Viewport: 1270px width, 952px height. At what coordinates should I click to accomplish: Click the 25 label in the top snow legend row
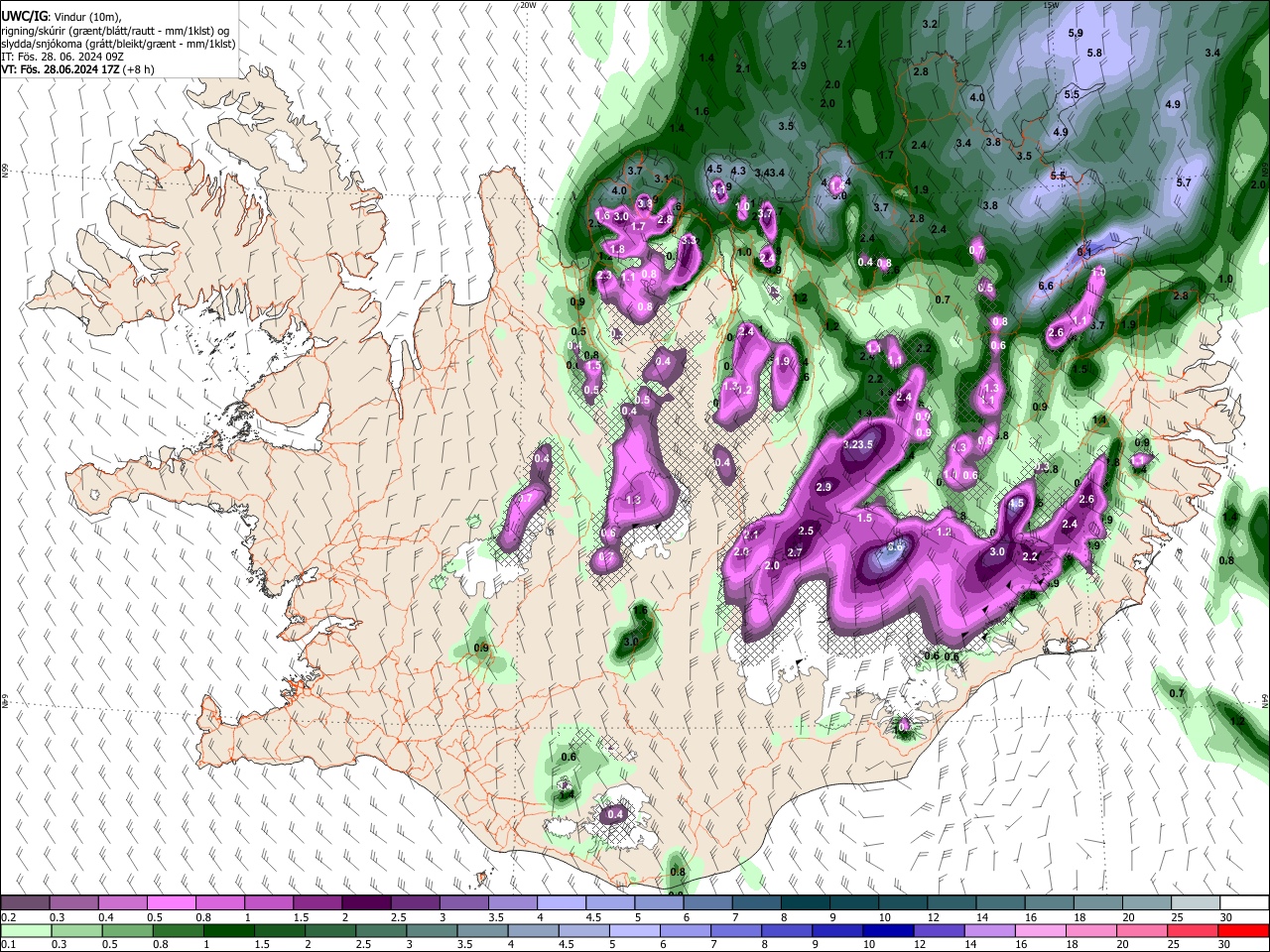coord(1177,917)
